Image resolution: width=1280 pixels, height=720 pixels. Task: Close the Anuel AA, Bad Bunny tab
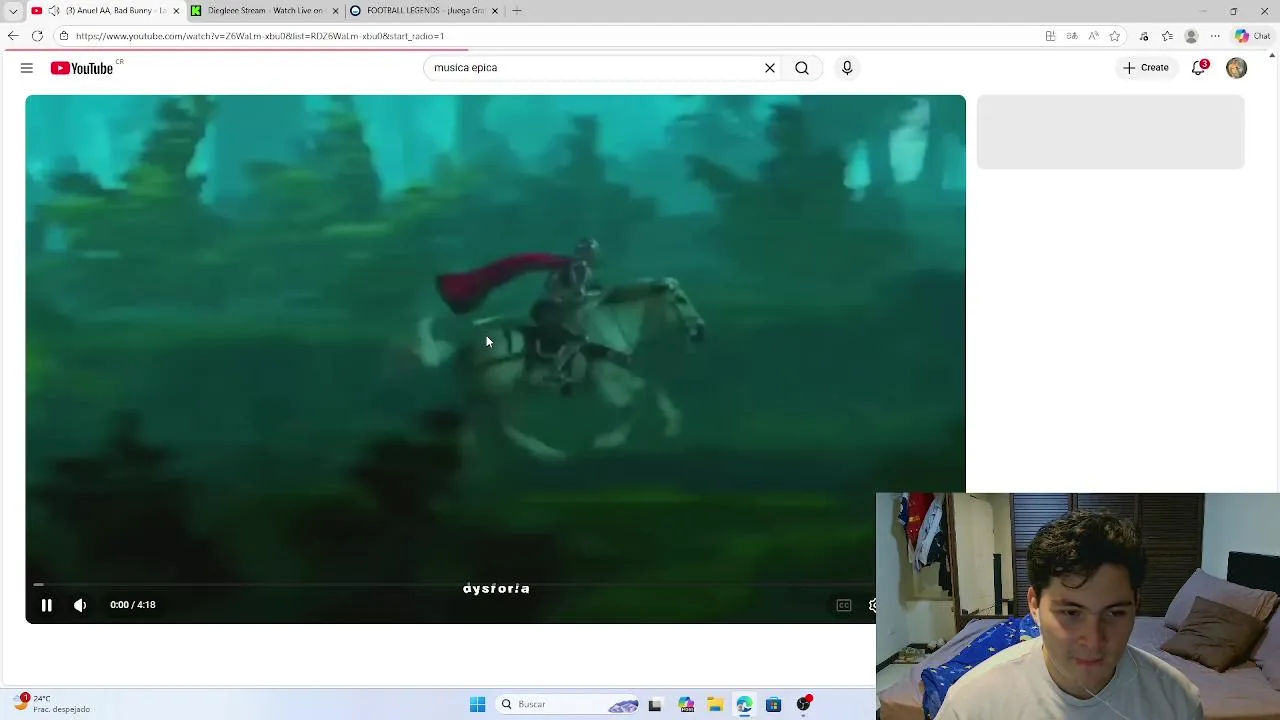pyautogui.click(x=176, y=11)
